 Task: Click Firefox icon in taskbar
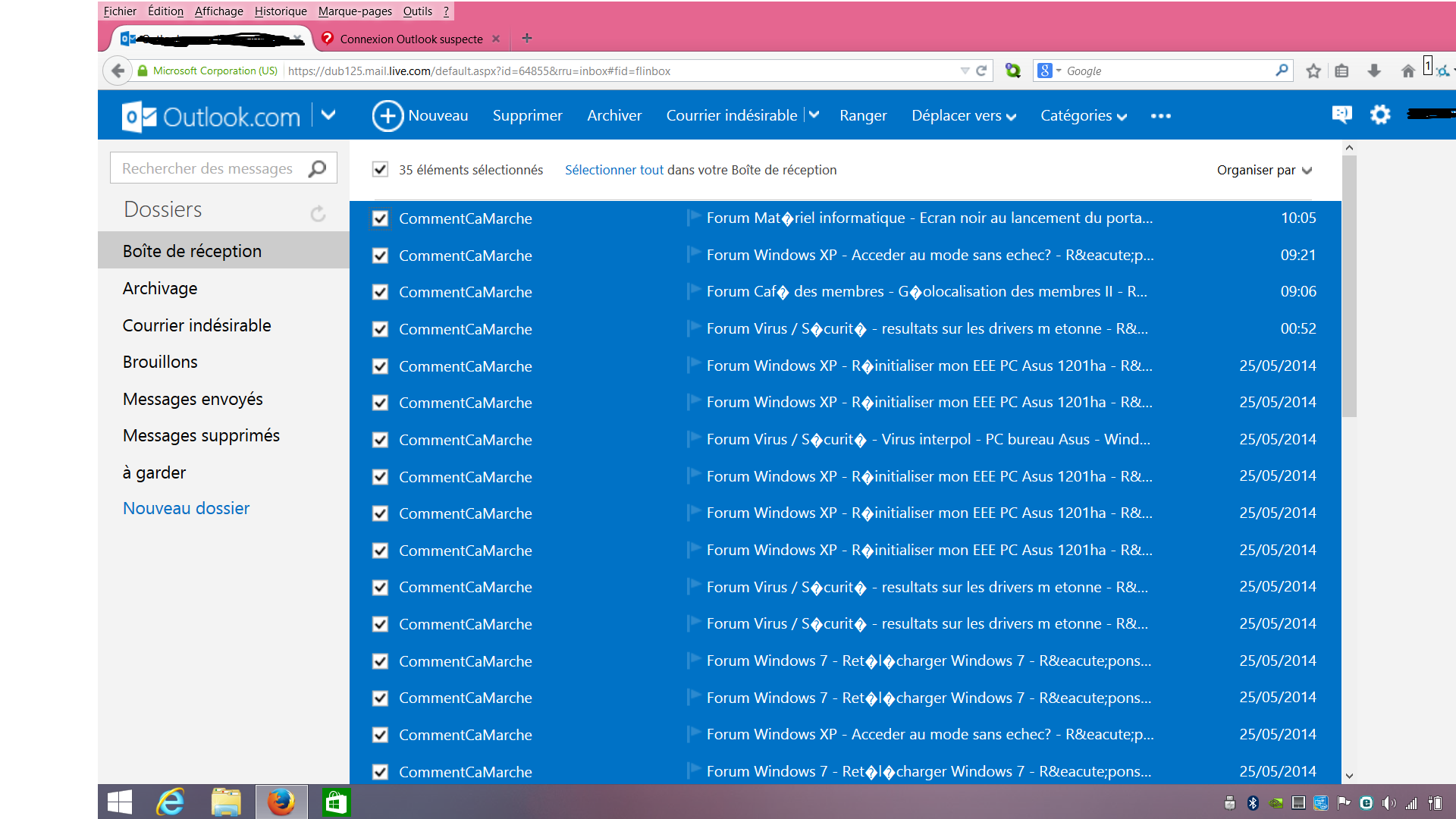(x=281, y=802)
